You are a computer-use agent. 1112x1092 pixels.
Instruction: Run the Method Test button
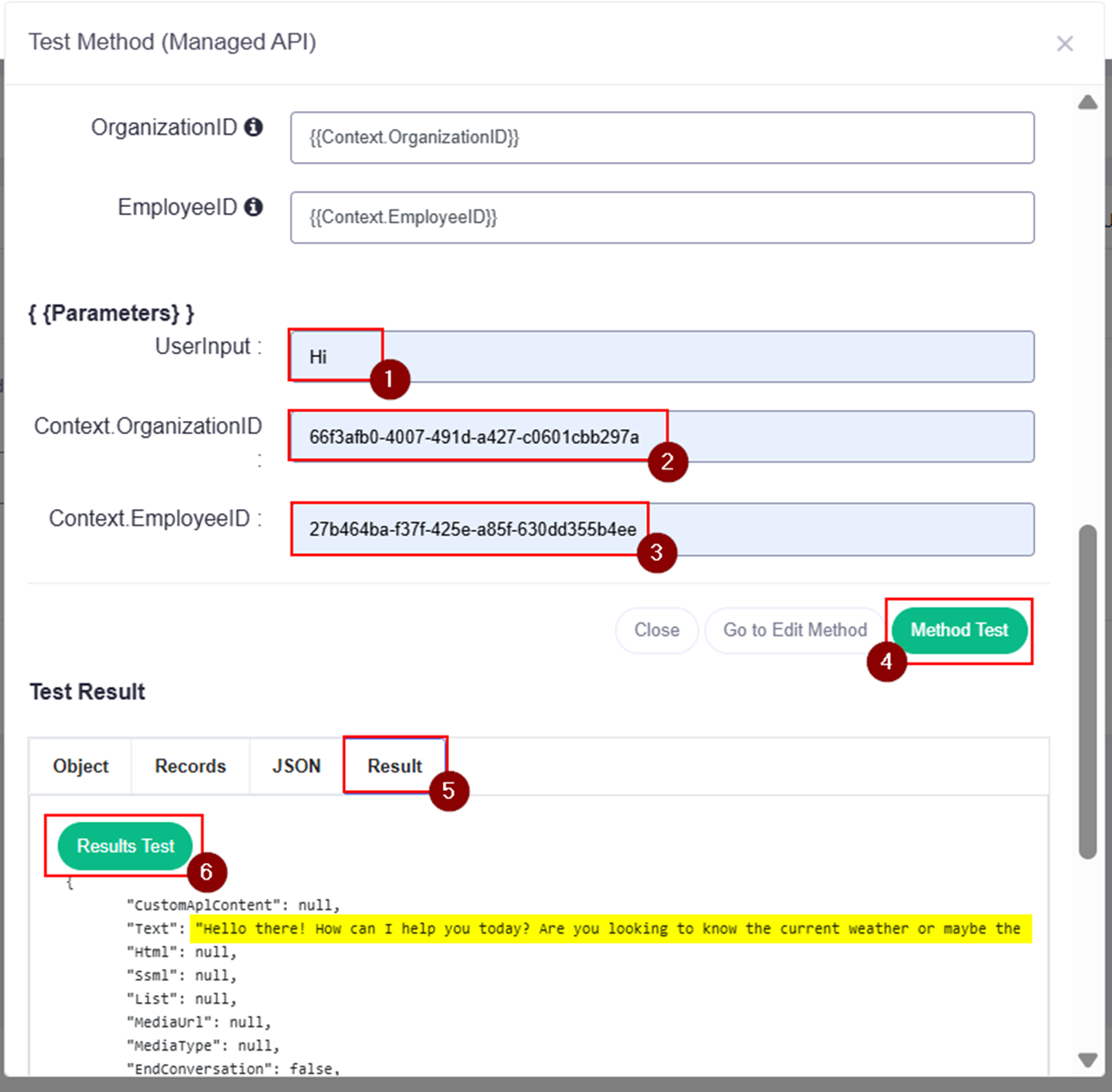click(x=959, y=631)
